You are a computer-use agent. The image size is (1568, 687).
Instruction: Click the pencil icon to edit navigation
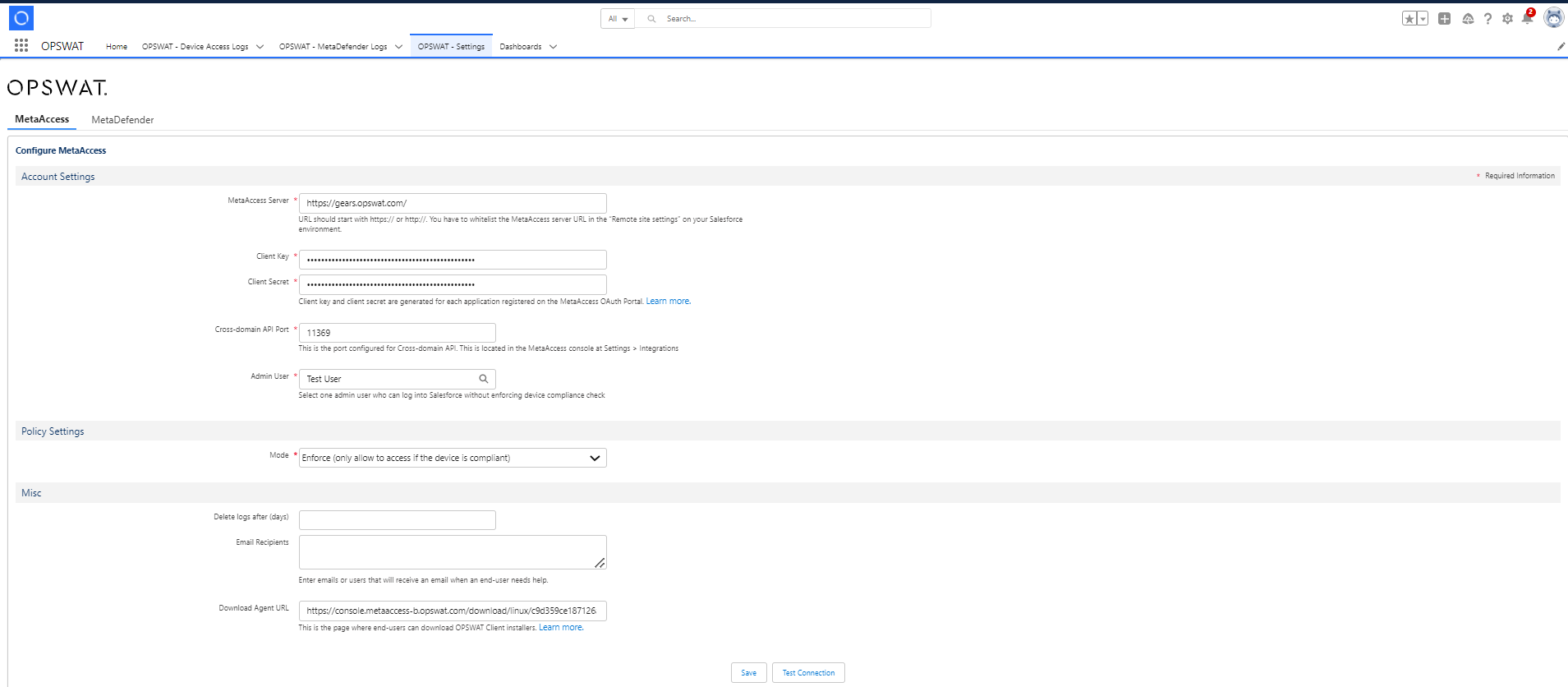pos(1561,47)
